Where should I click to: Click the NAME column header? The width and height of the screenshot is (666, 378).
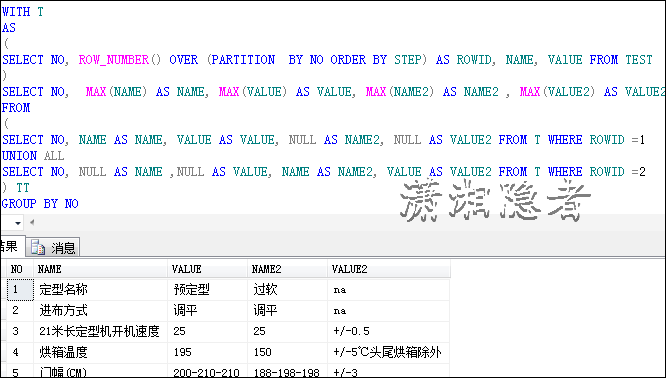101,269
